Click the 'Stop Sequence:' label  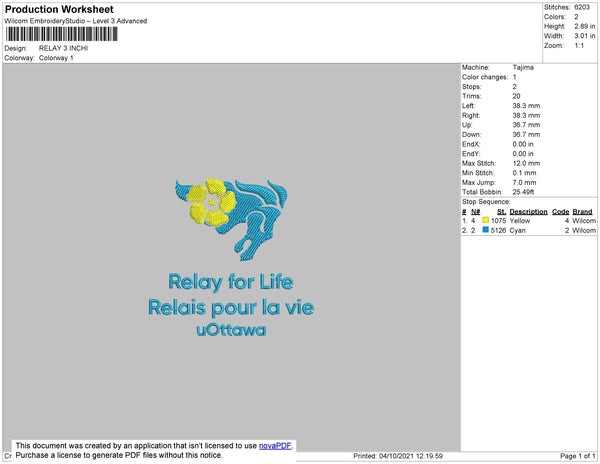(486, 202)
